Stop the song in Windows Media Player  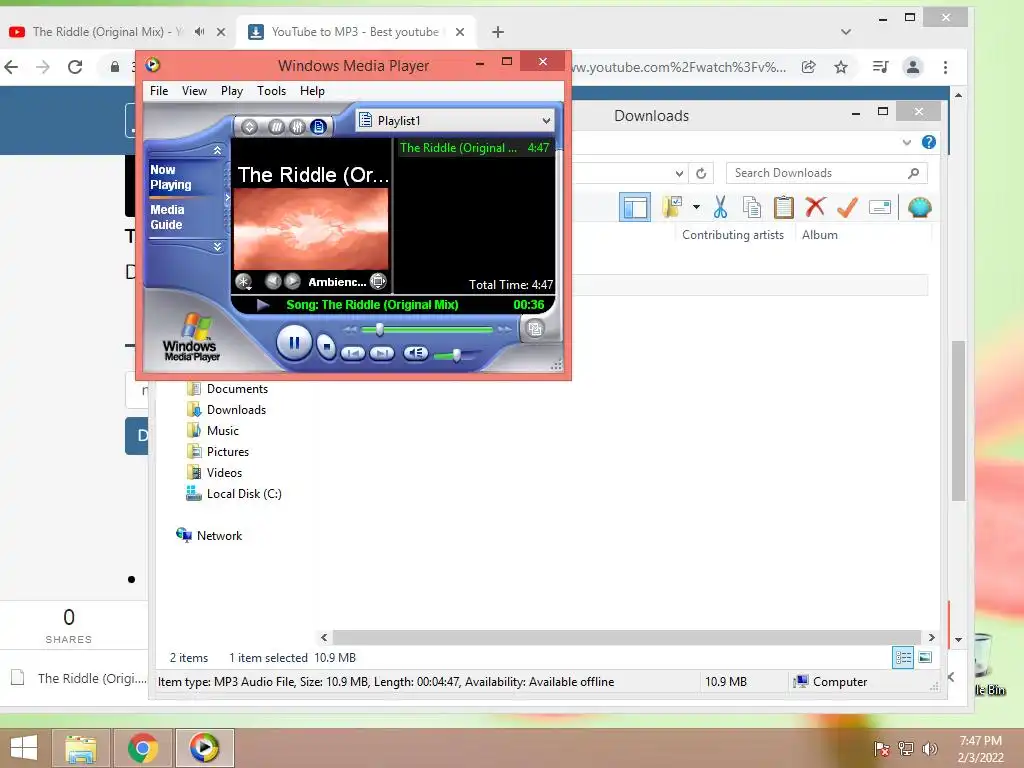pyautogui.click(x=326, y=346)
